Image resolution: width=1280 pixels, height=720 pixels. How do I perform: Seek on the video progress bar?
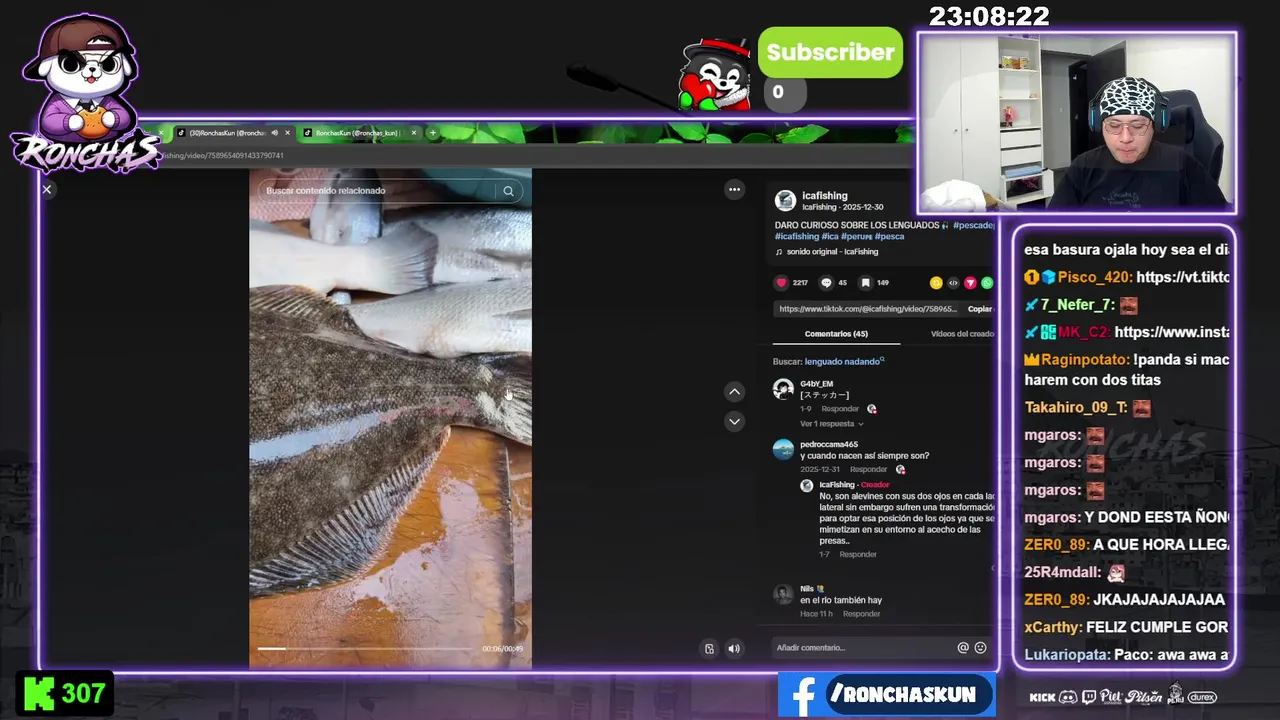tap(364, 649)
